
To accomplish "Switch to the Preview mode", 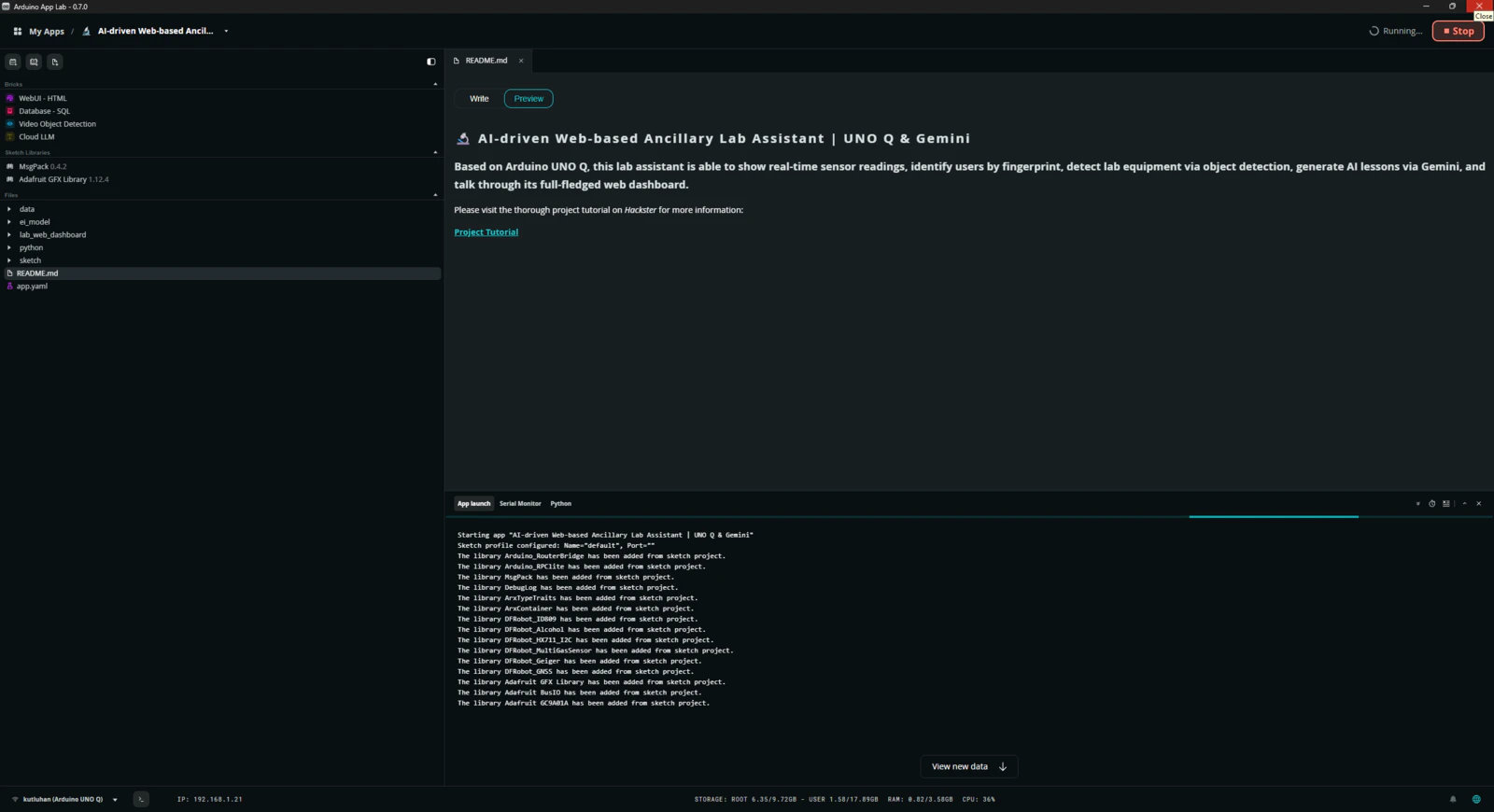I will coord(529,99).
